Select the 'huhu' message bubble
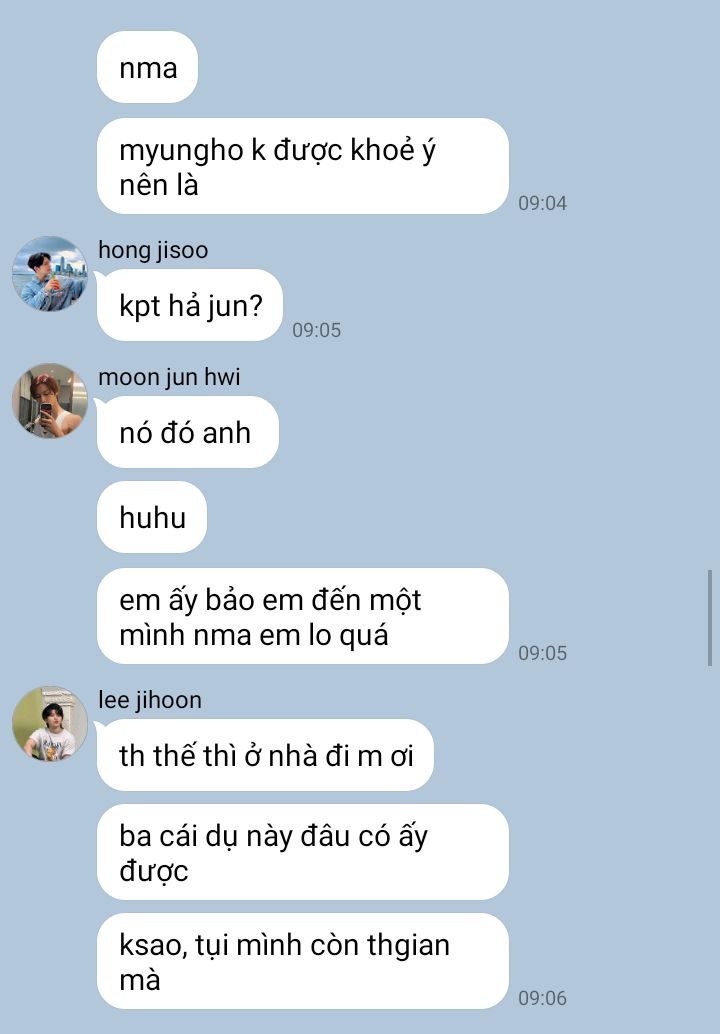Screen dimensions: 720x1034 152,517
